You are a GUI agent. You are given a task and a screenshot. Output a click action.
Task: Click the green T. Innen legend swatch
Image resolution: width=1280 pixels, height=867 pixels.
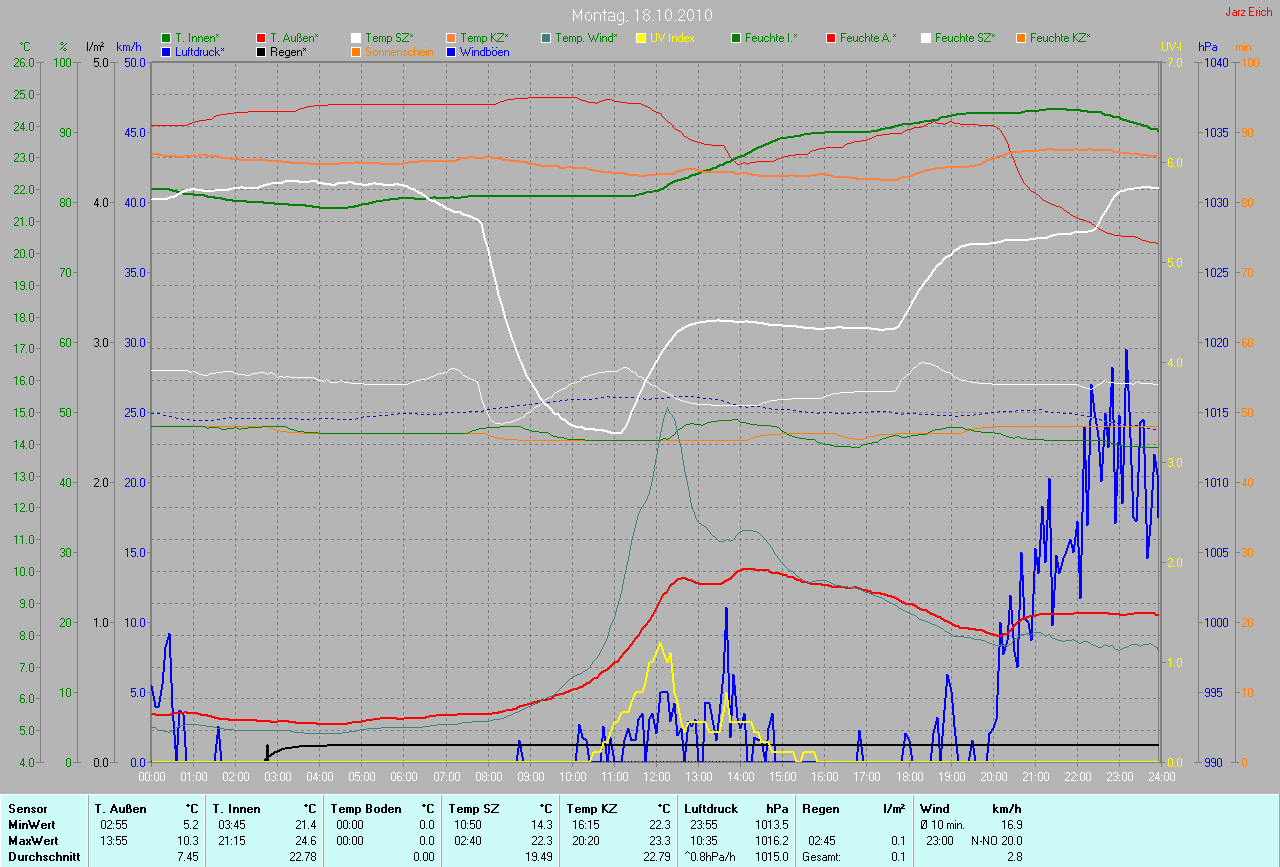click(x=166, y=38)
